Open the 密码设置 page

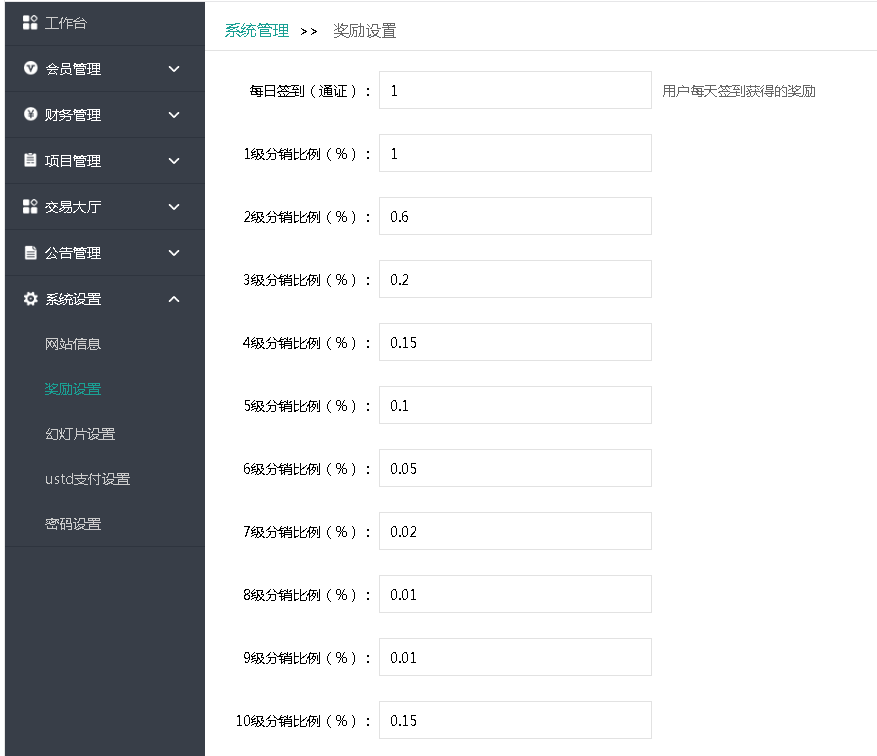(x=73, y=524)
